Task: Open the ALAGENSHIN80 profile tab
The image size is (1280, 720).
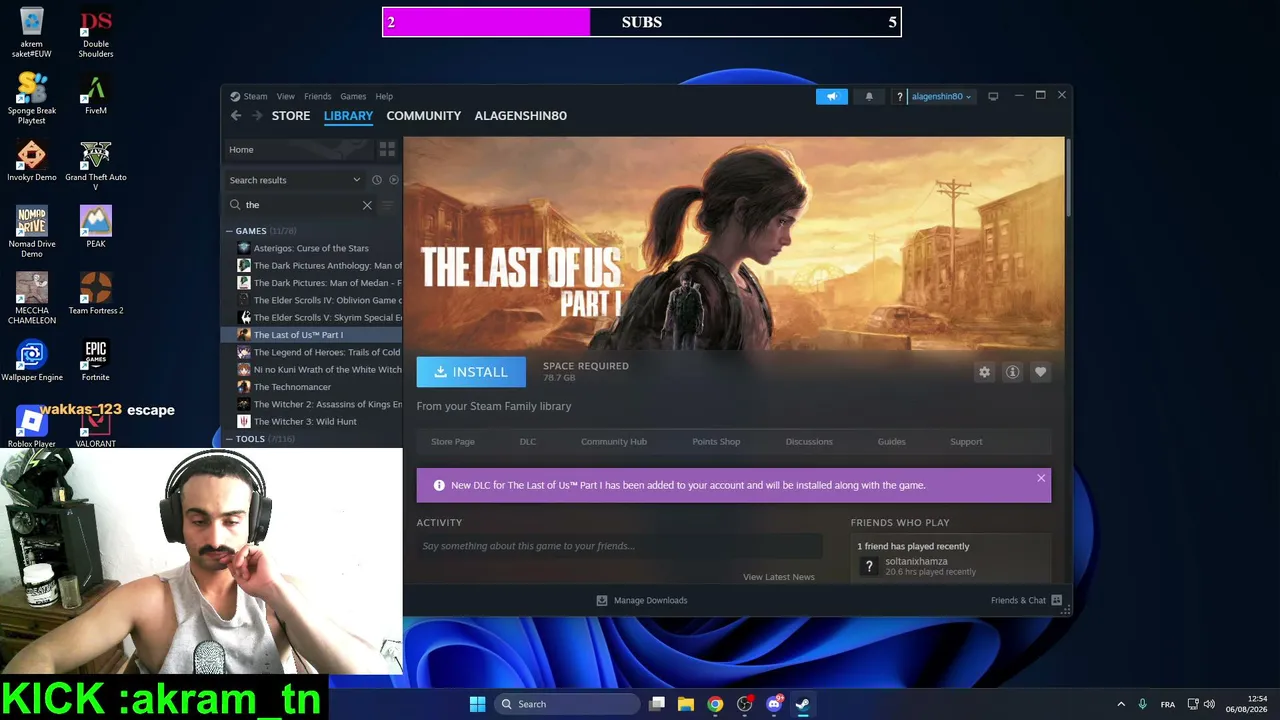Action: click(x=521, y=116)
